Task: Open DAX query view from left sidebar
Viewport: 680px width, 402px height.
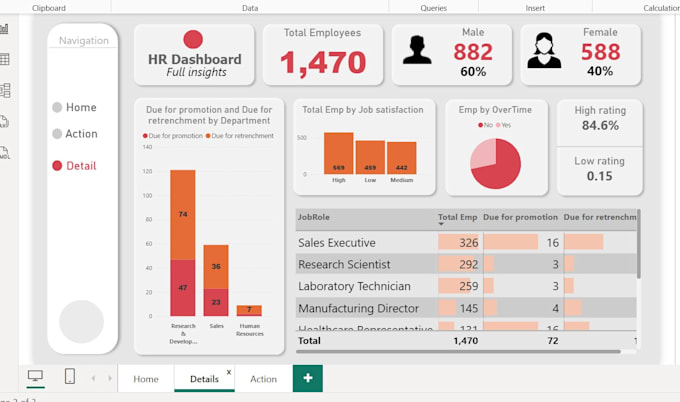Action: tap(4, 122)
